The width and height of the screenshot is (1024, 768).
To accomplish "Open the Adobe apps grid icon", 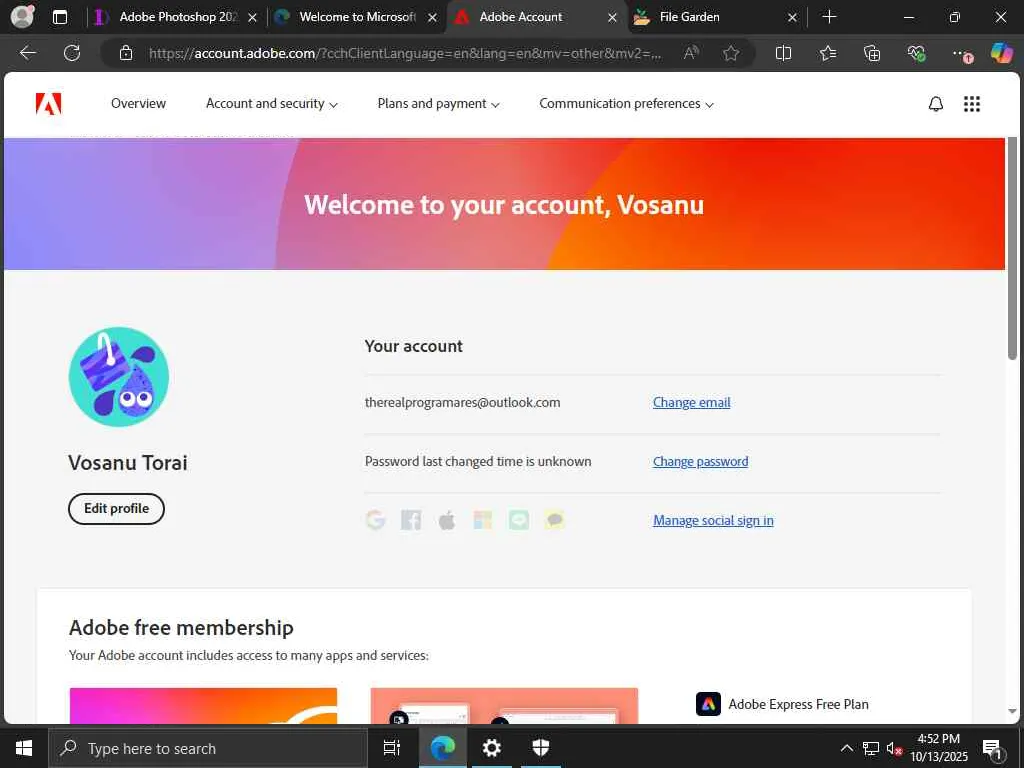I will point(972,104).
